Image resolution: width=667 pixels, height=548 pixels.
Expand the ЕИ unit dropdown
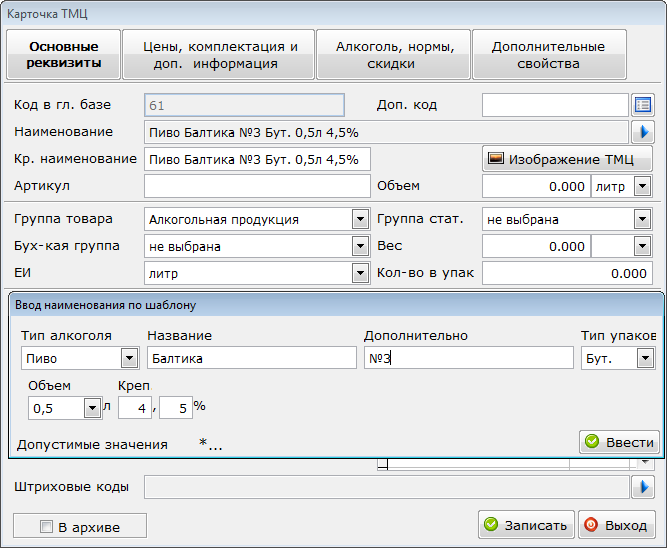click(360, 273)
